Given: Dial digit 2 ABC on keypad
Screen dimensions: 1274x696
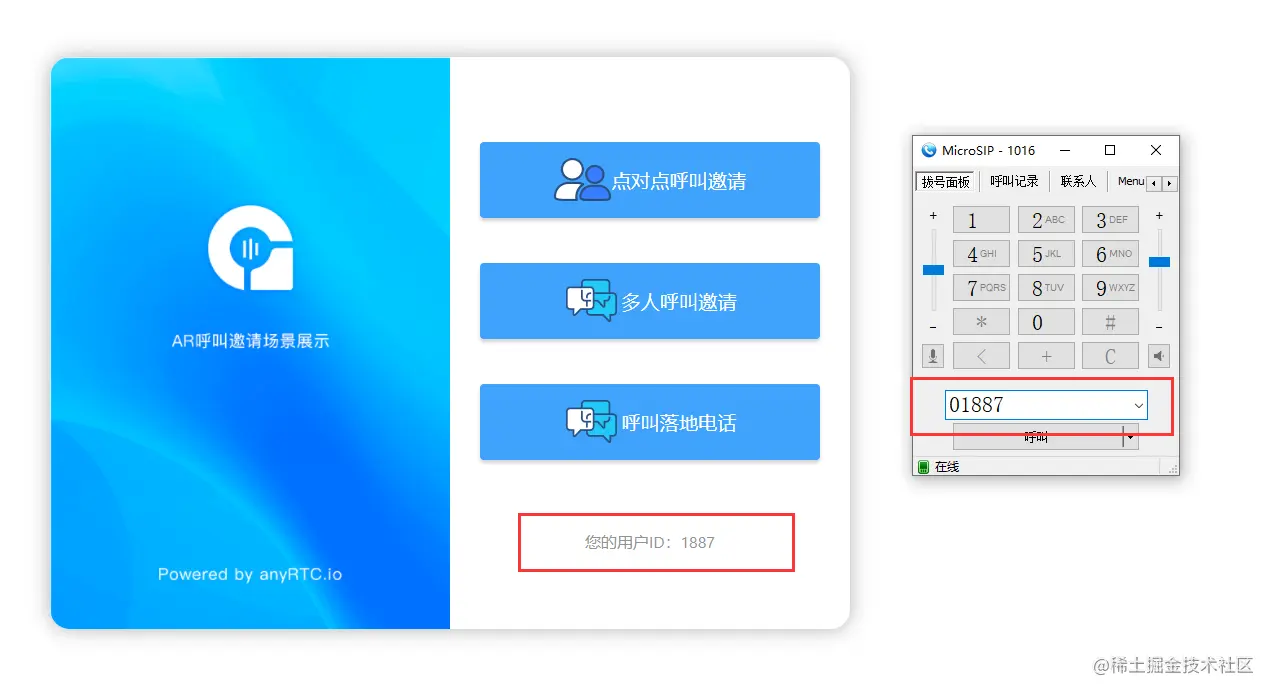Looking at the screenshot, I should click(1046, 220).
